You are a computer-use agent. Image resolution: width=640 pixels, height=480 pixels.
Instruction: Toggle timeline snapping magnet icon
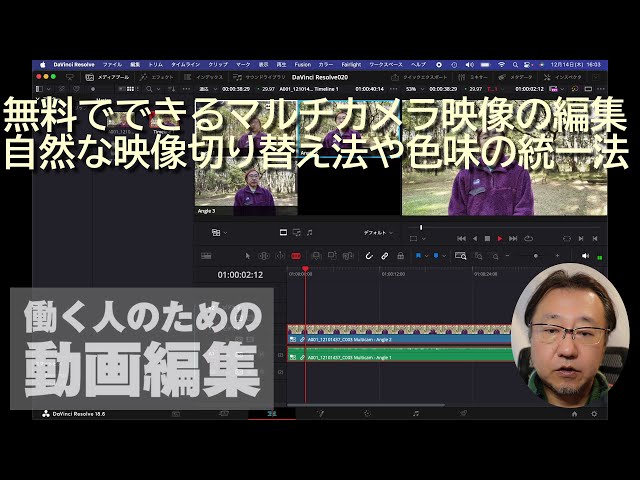[x=368, y=256]
